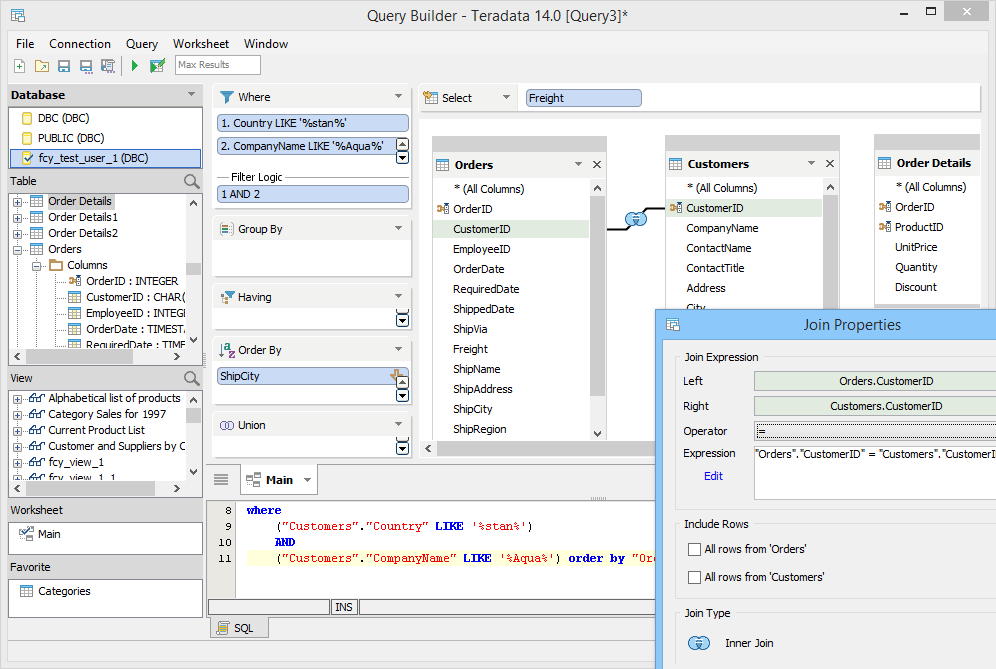Screen dimensions: 996x669
Task: Open the Where panel dropdown arrow
Action: point(398,97)
